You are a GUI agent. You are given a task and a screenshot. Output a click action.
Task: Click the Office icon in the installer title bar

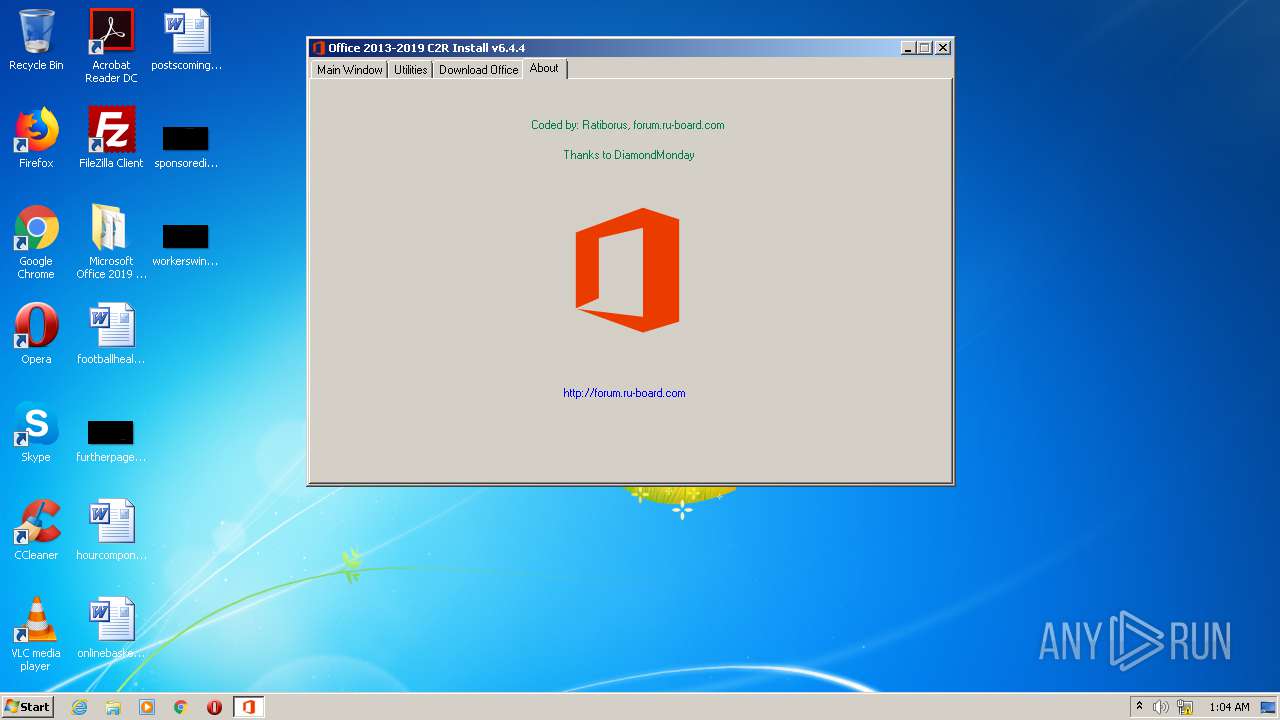point(319,47)
